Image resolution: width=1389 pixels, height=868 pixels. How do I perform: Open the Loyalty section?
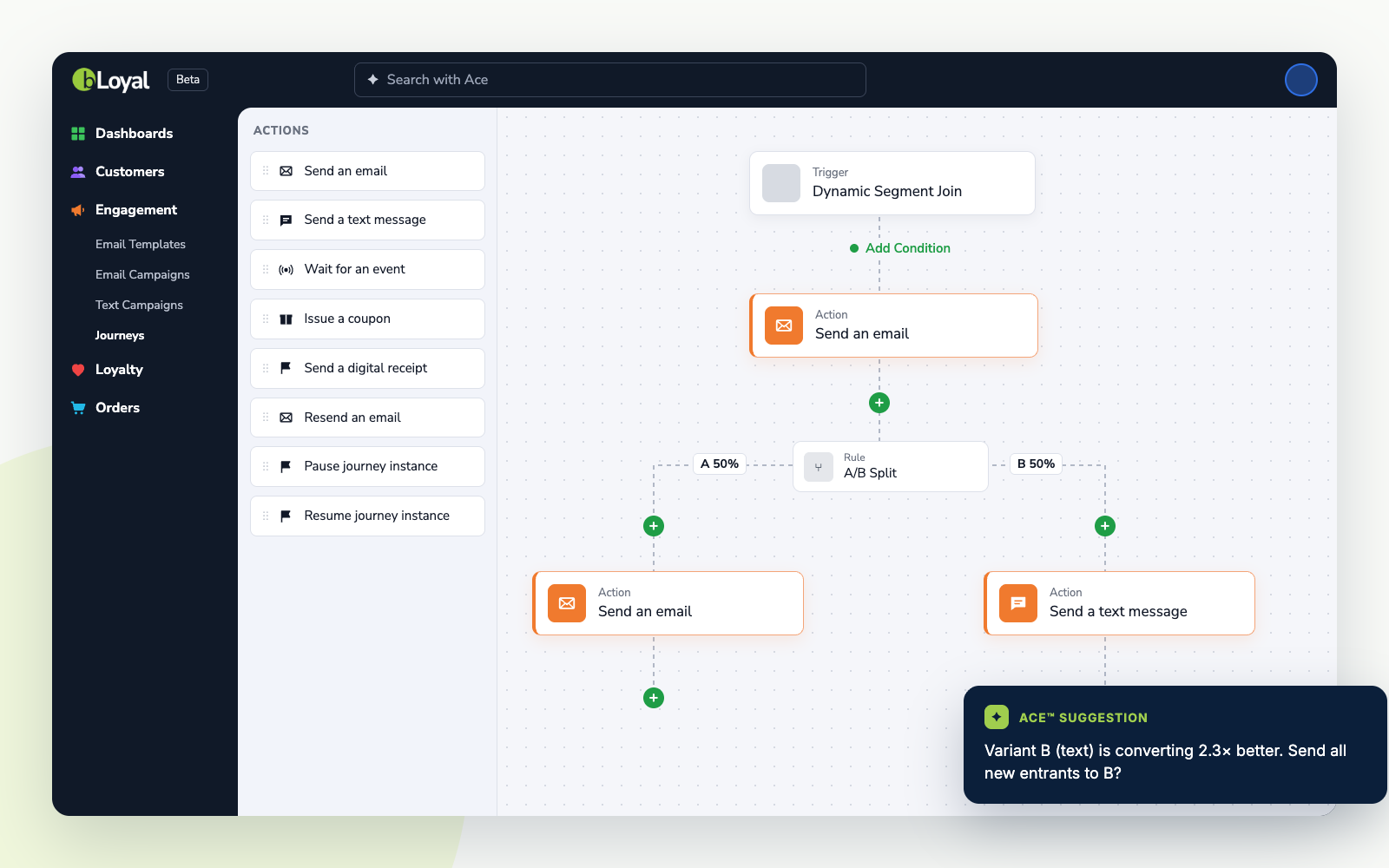click(x=119, y=370)
